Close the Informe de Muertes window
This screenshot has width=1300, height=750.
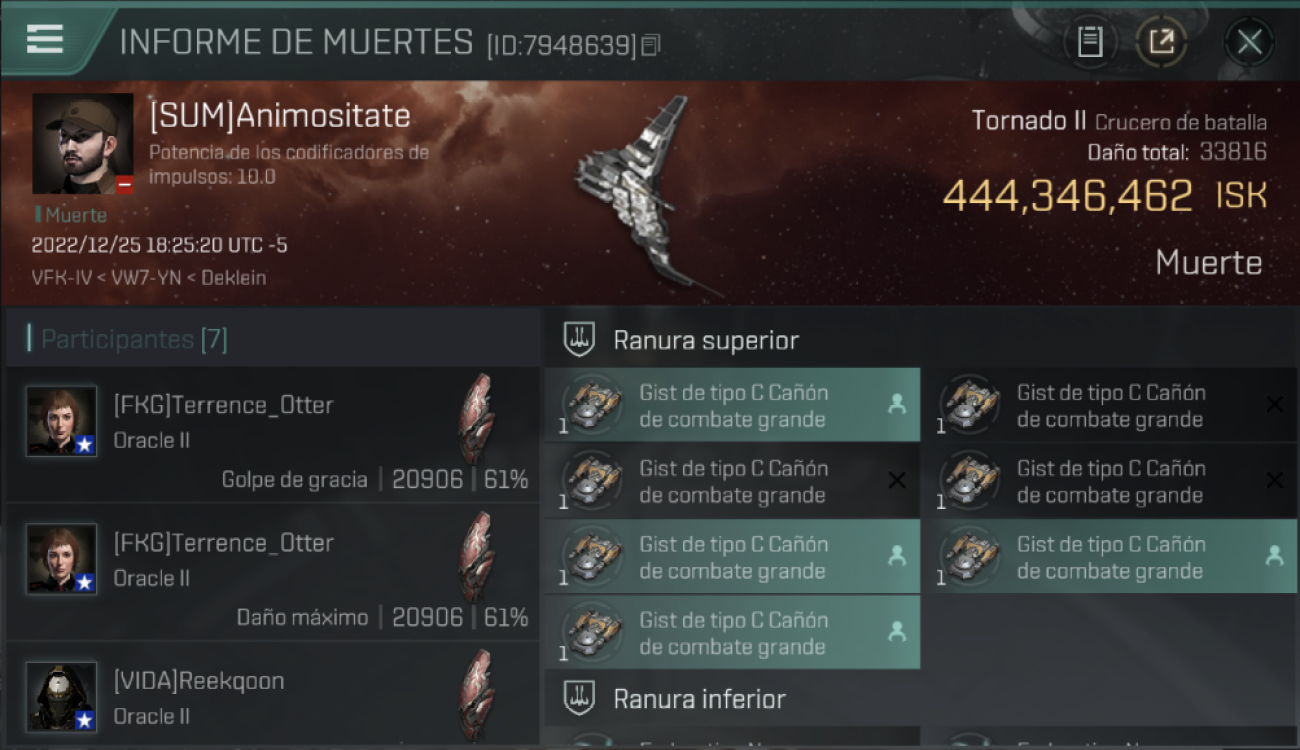click(1249, 42)
